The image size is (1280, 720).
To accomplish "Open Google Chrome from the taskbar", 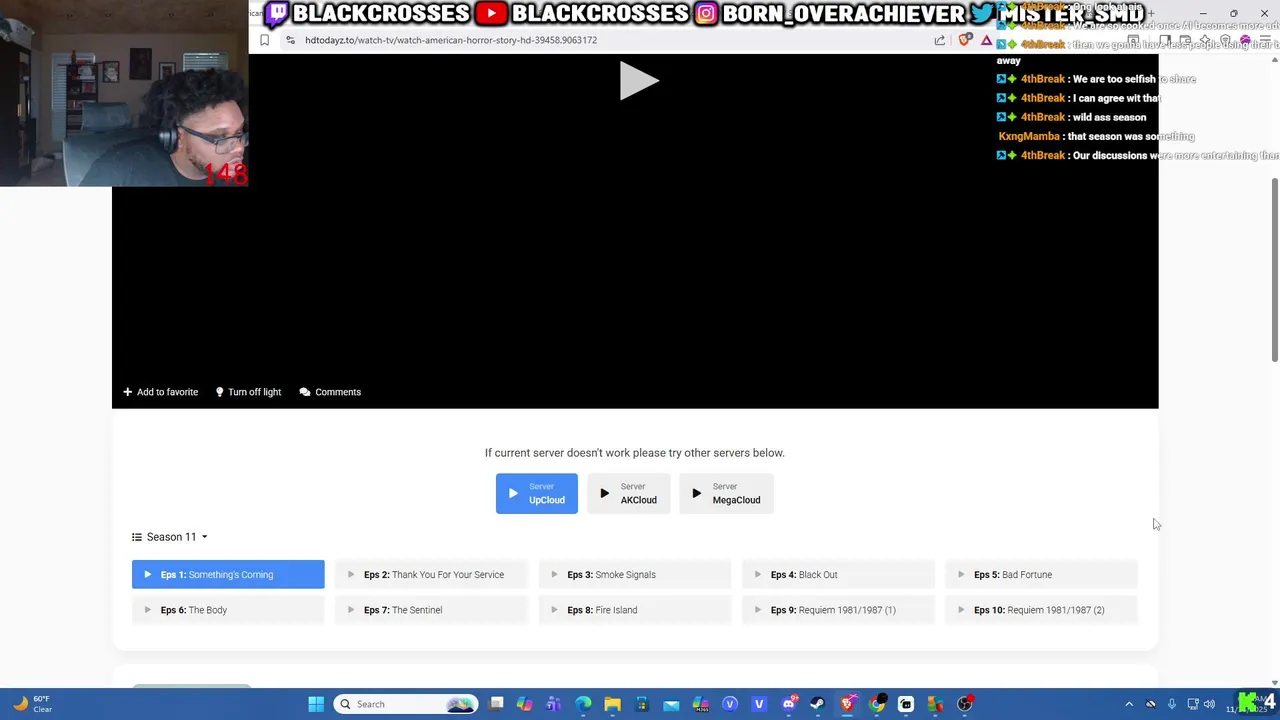I will pyautogui.click(x=877, y=704).
